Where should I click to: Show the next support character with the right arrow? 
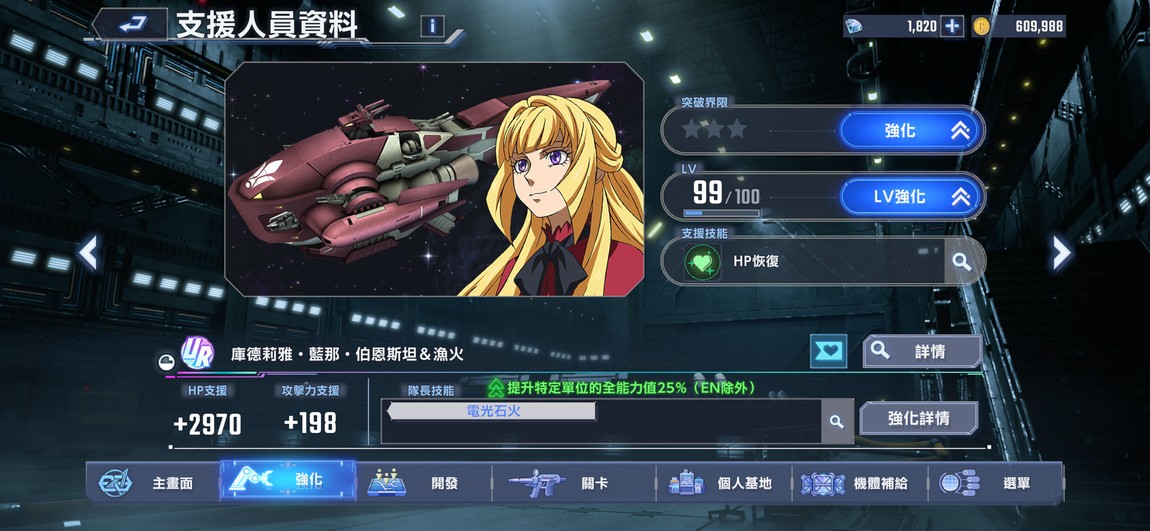pos(1061,253)
